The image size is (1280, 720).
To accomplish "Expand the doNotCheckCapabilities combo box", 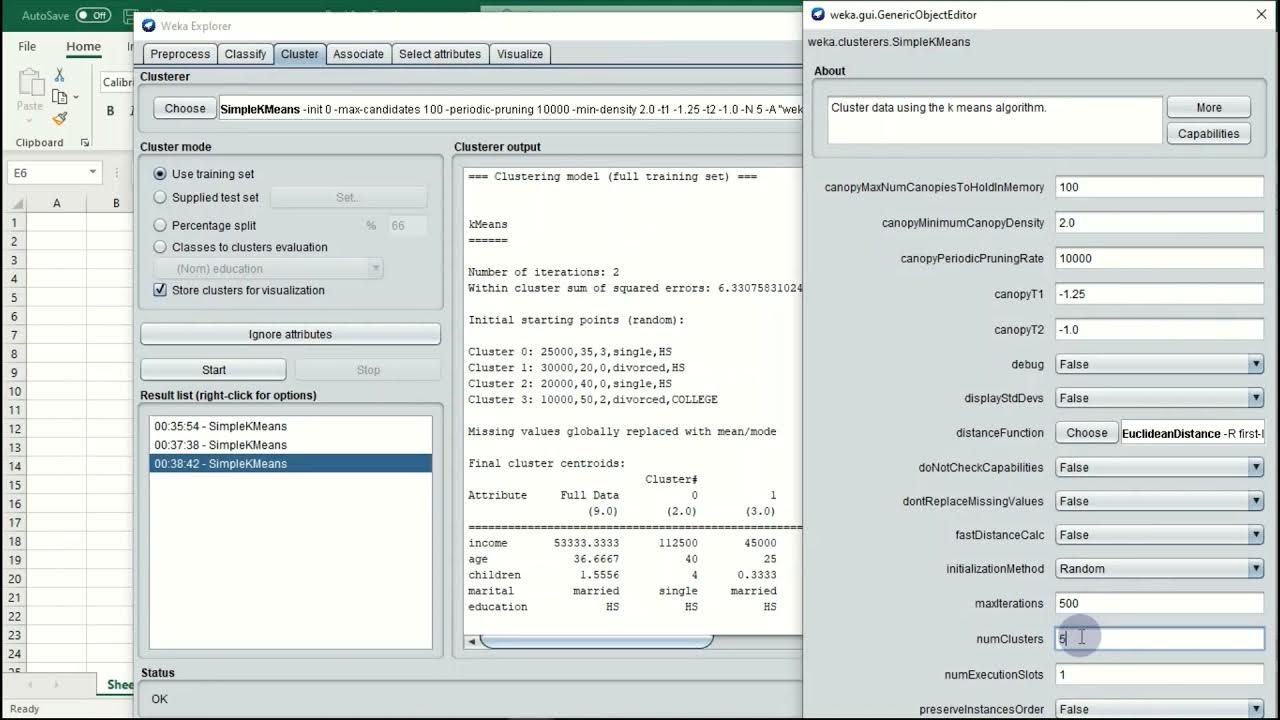I will 1160,467.
